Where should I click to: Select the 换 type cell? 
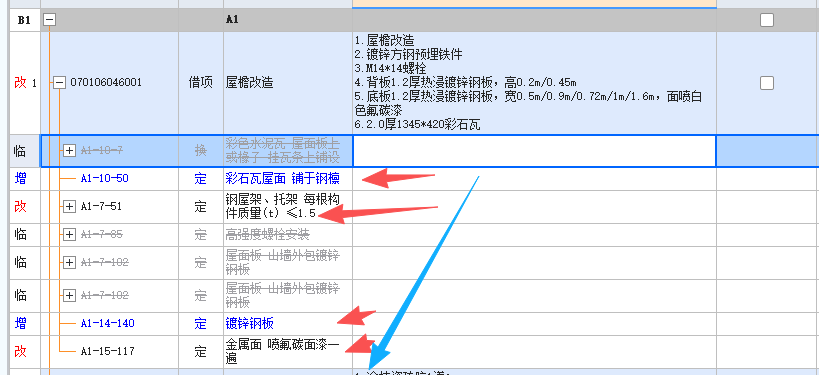pos(201,151)
